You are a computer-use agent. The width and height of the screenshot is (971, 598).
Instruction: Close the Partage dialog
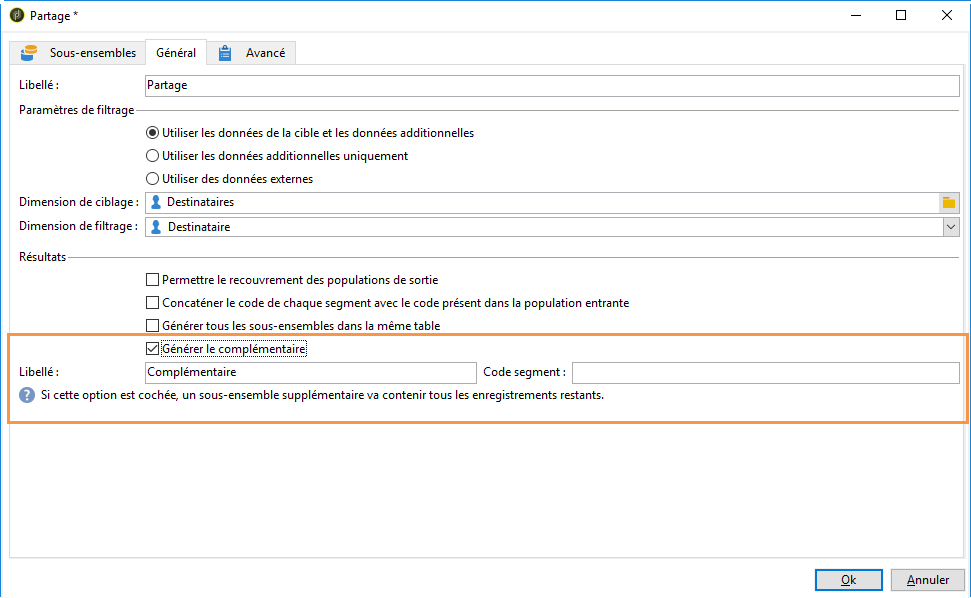(947, 15)
